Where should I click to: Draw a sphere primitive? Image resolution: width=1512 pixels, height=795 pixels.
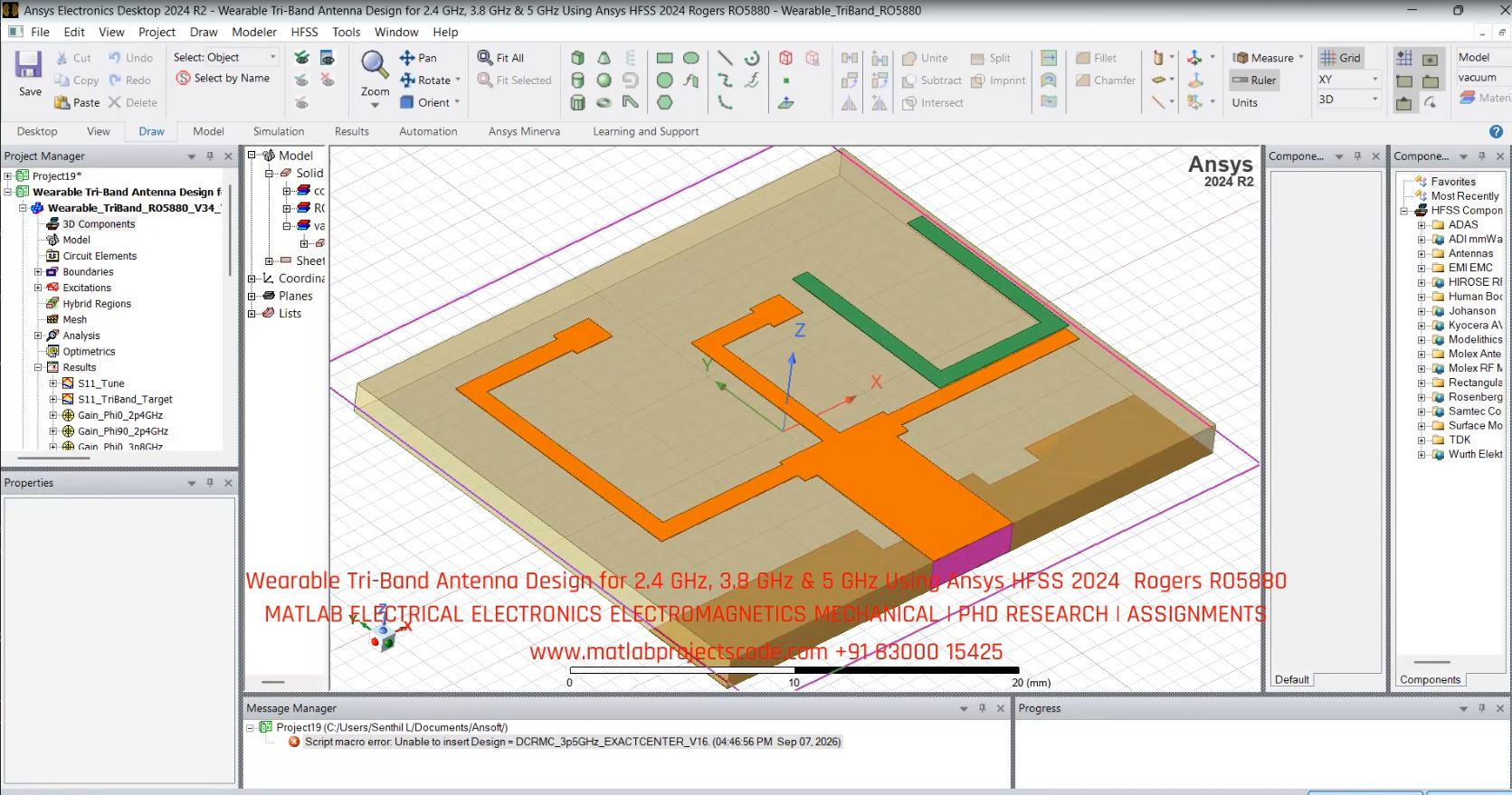click(604, 80)
